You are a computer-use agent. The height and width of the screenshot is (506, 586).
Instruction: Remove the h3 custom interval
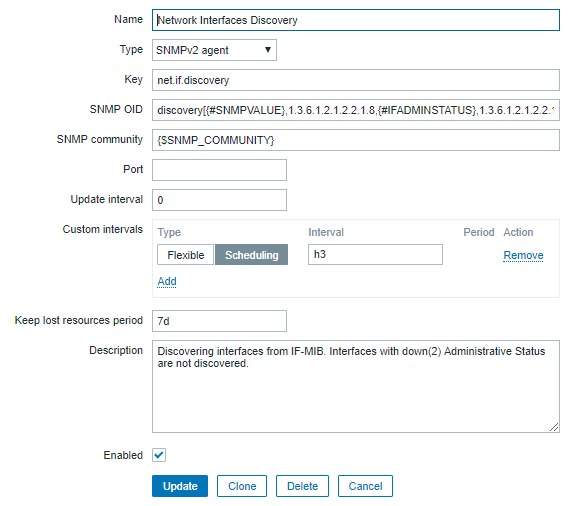[523, 255]
